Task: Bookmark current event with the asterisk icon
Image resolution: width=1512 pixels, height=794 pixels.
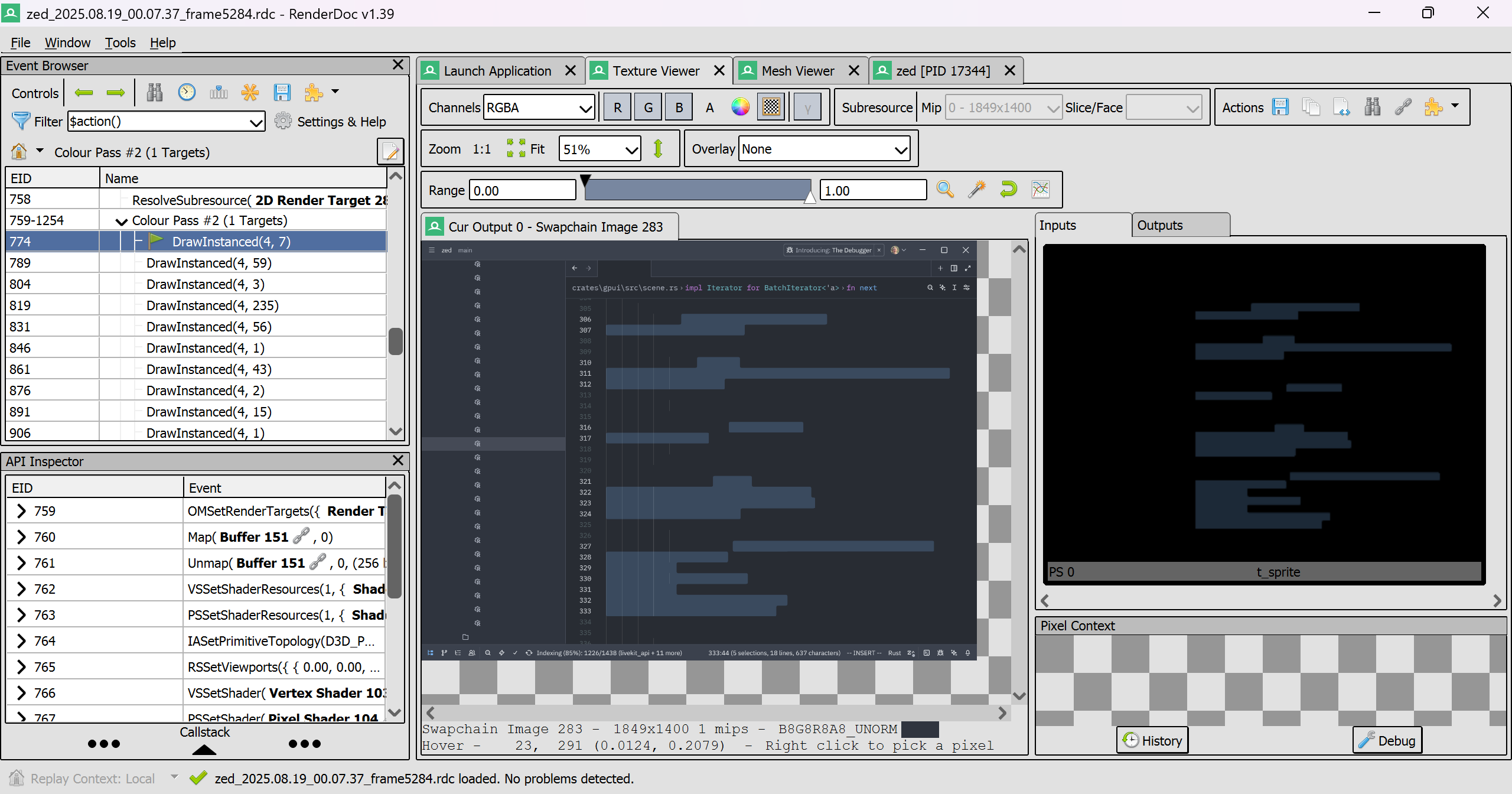Action: click(250, 92)
